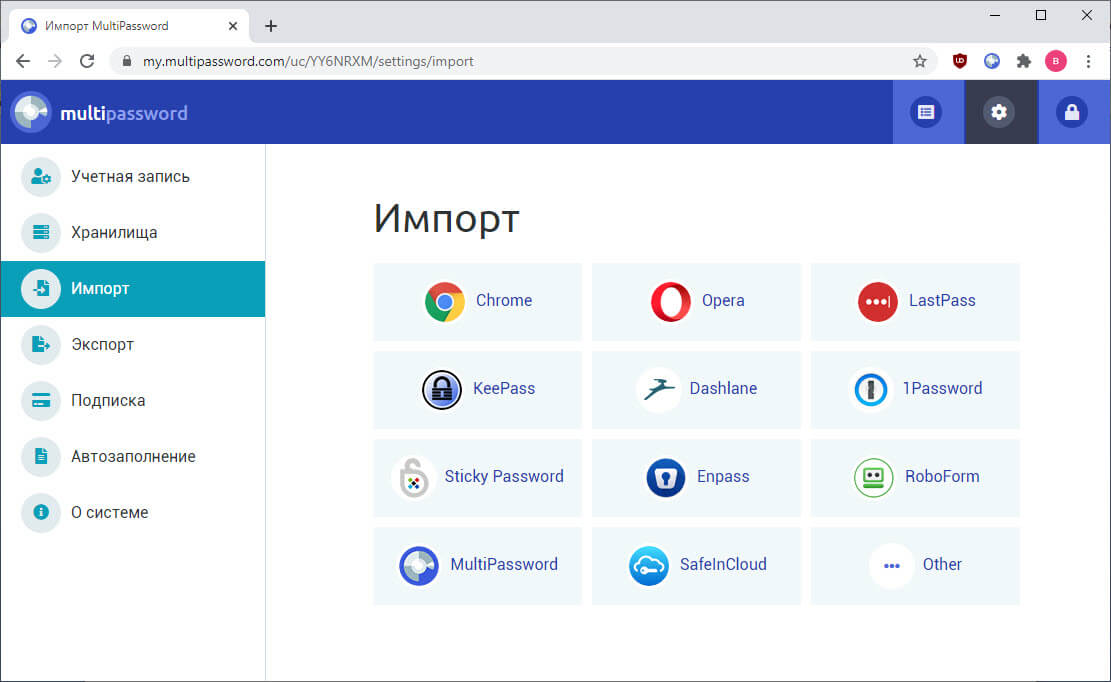
Task: Reload the current page
Action: (x=86, y=62)
